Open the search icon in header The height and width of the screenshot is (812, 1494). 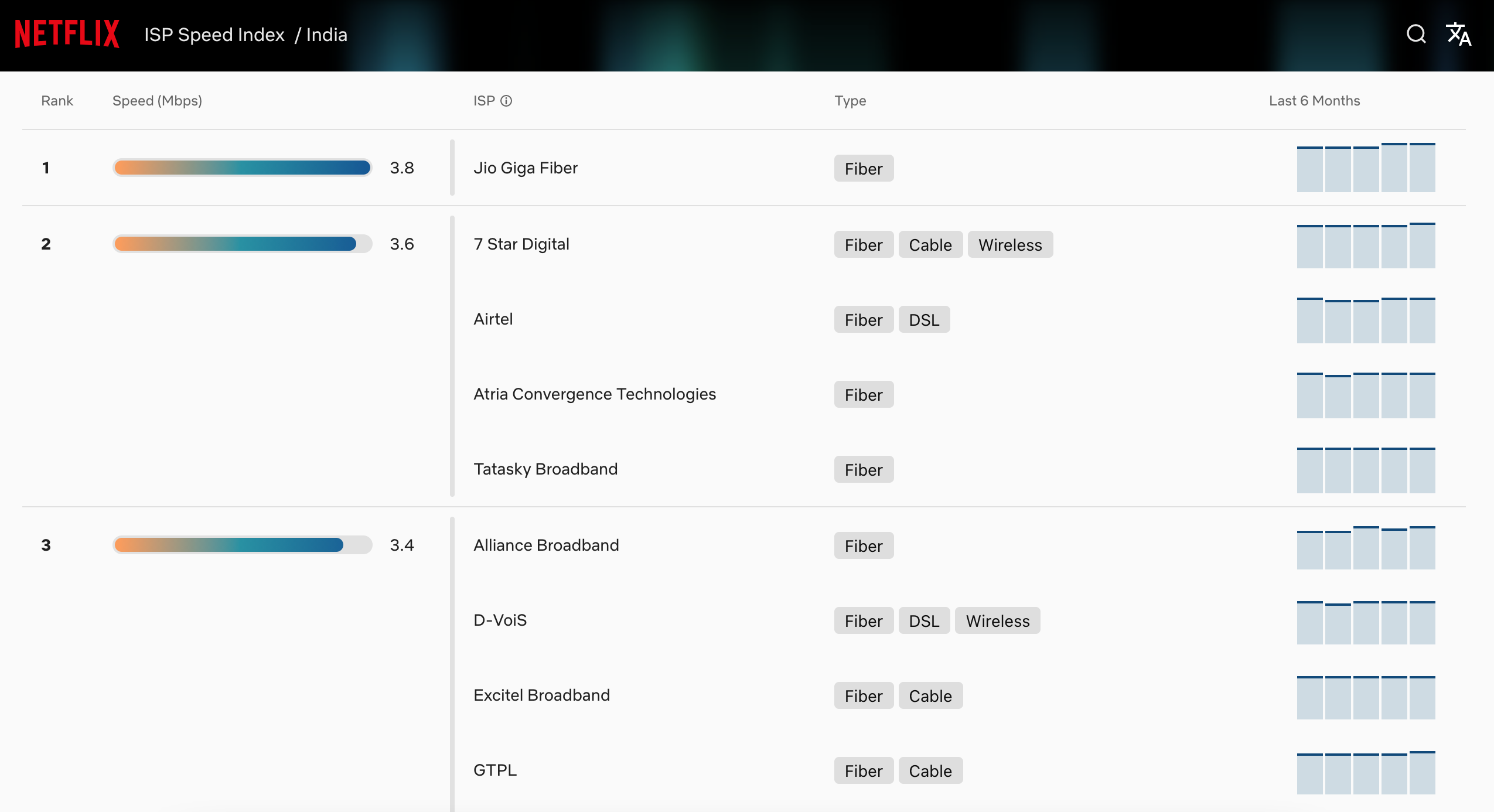pyautogui.click(x=1416, y=34)
